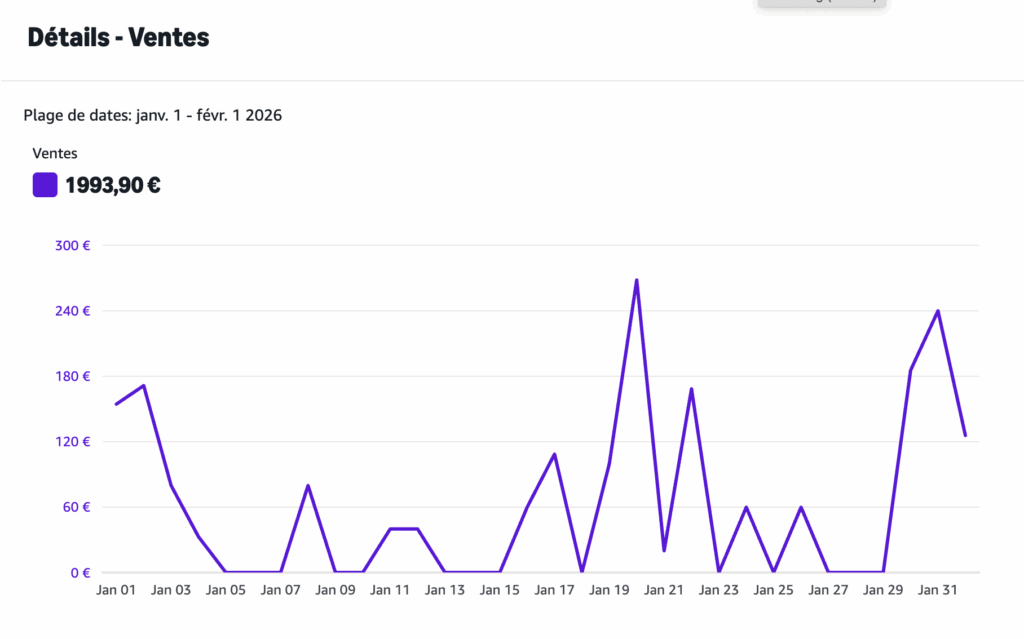Click the Jan 24 peak at 60 €
The width and height of the screenshot is (1024, 639).
[x=746, y=507]
